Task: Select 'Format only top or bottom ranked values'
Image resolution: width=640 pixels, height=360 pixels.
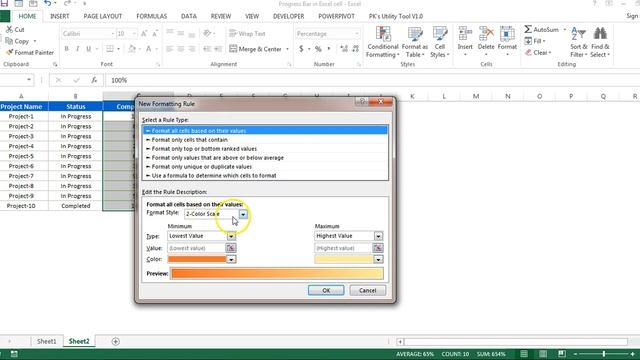Action: click(x=265, y=149)
